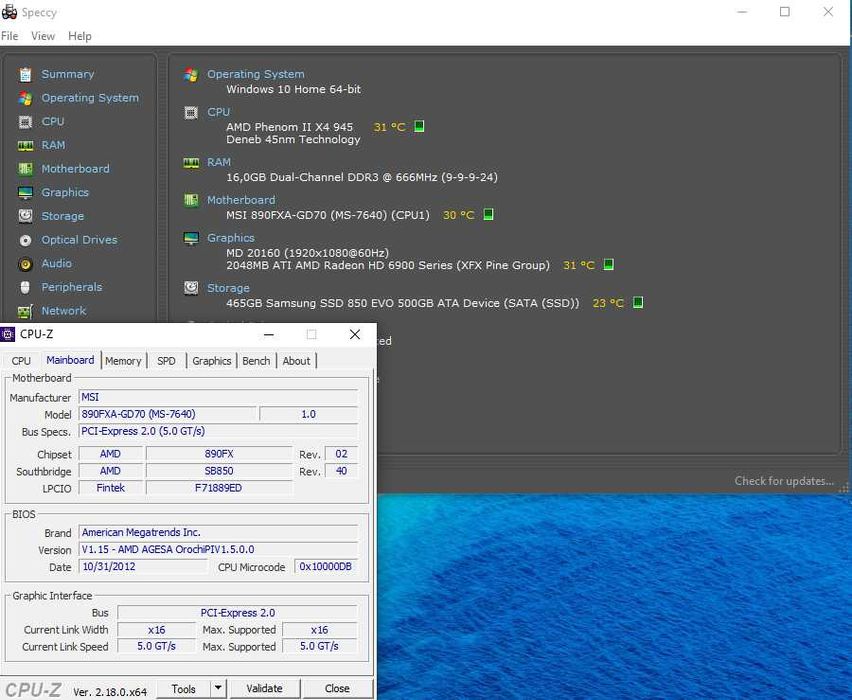The width and height of the screenshot is (852, 700).
Task: Maximize the Speccy window
Action: tap(785, 12)
